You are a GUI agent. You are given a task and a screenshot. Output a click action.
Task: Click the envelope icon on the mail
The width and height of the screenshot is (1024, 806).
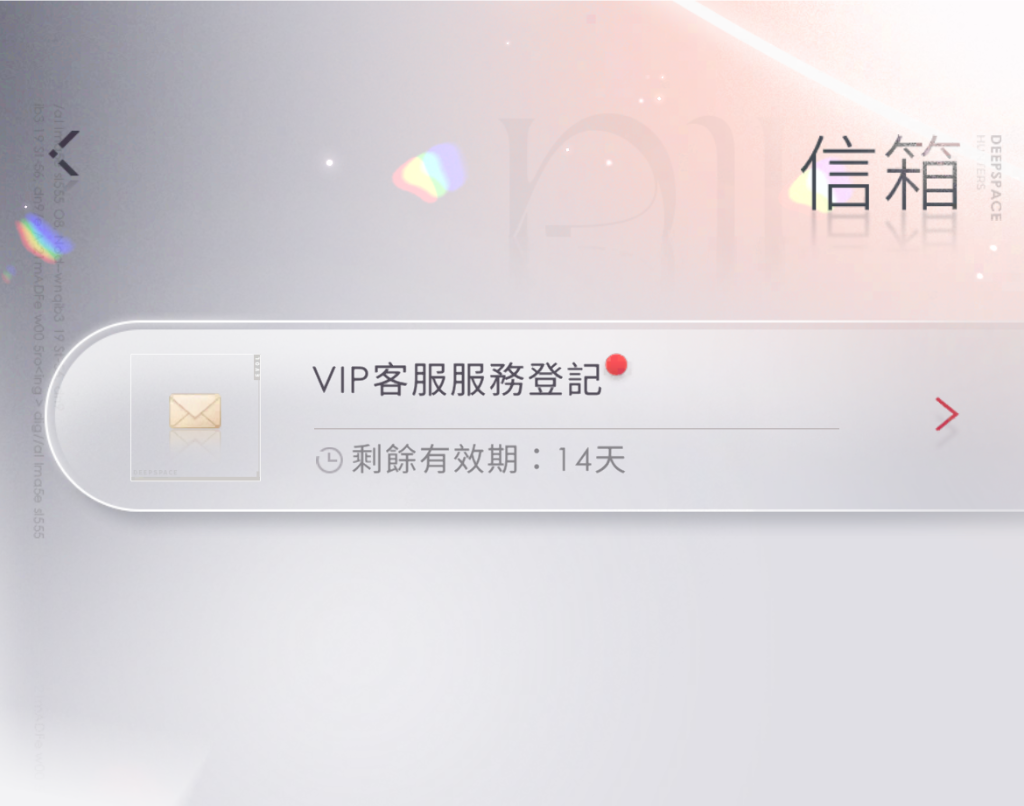pos(195,411)
